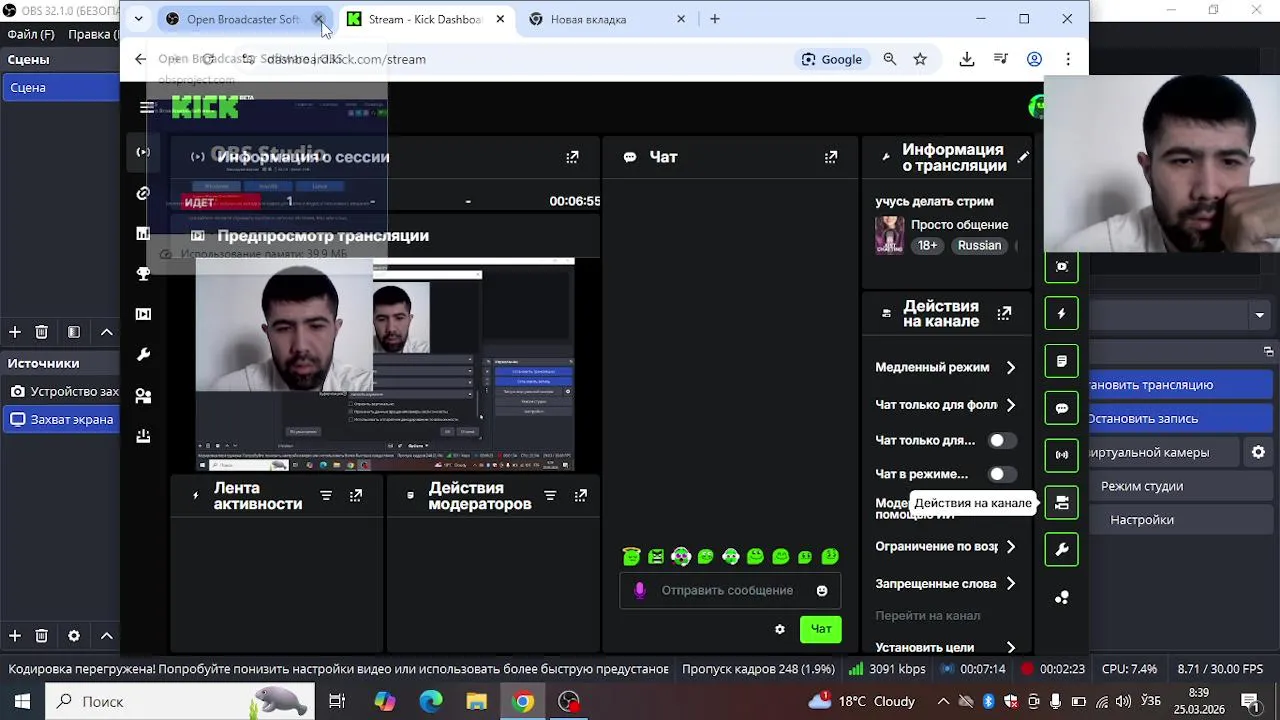The width and height of the screenshot is (1280, 720).
Task: Click the Chrome address bar URL
Action: point(346,59)
